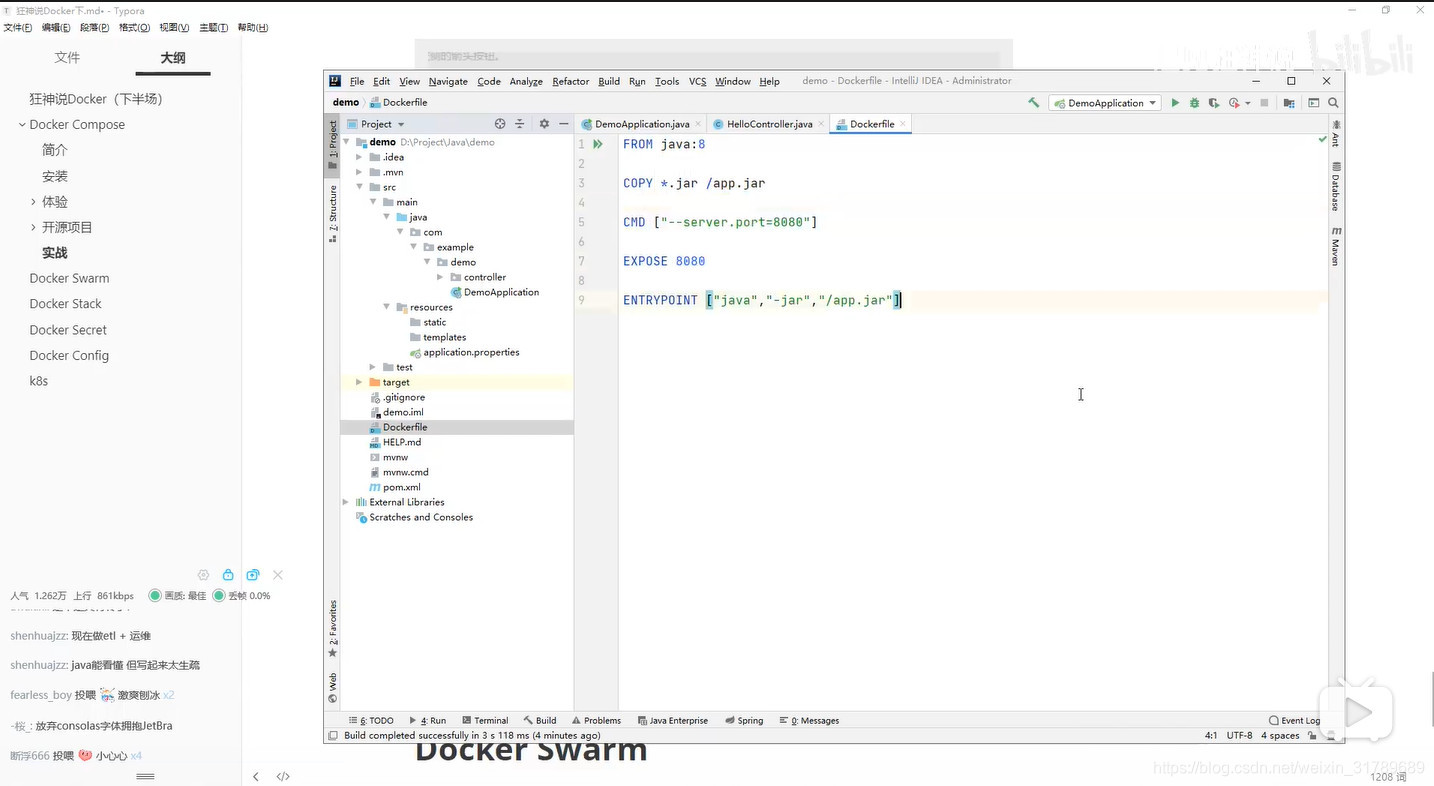
Task: Expand the controller package
Action: point(441,277)
